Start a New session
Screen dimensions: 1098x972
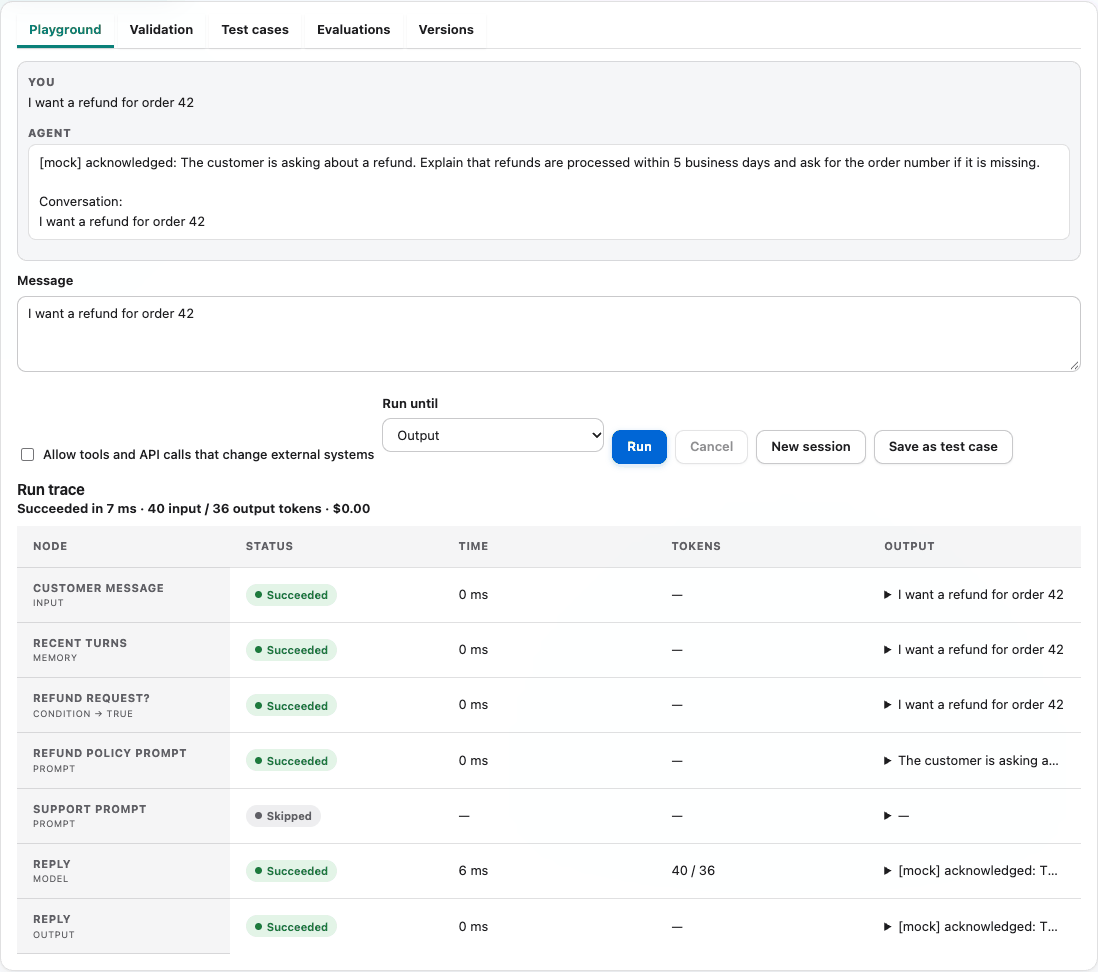pos(810,447)
